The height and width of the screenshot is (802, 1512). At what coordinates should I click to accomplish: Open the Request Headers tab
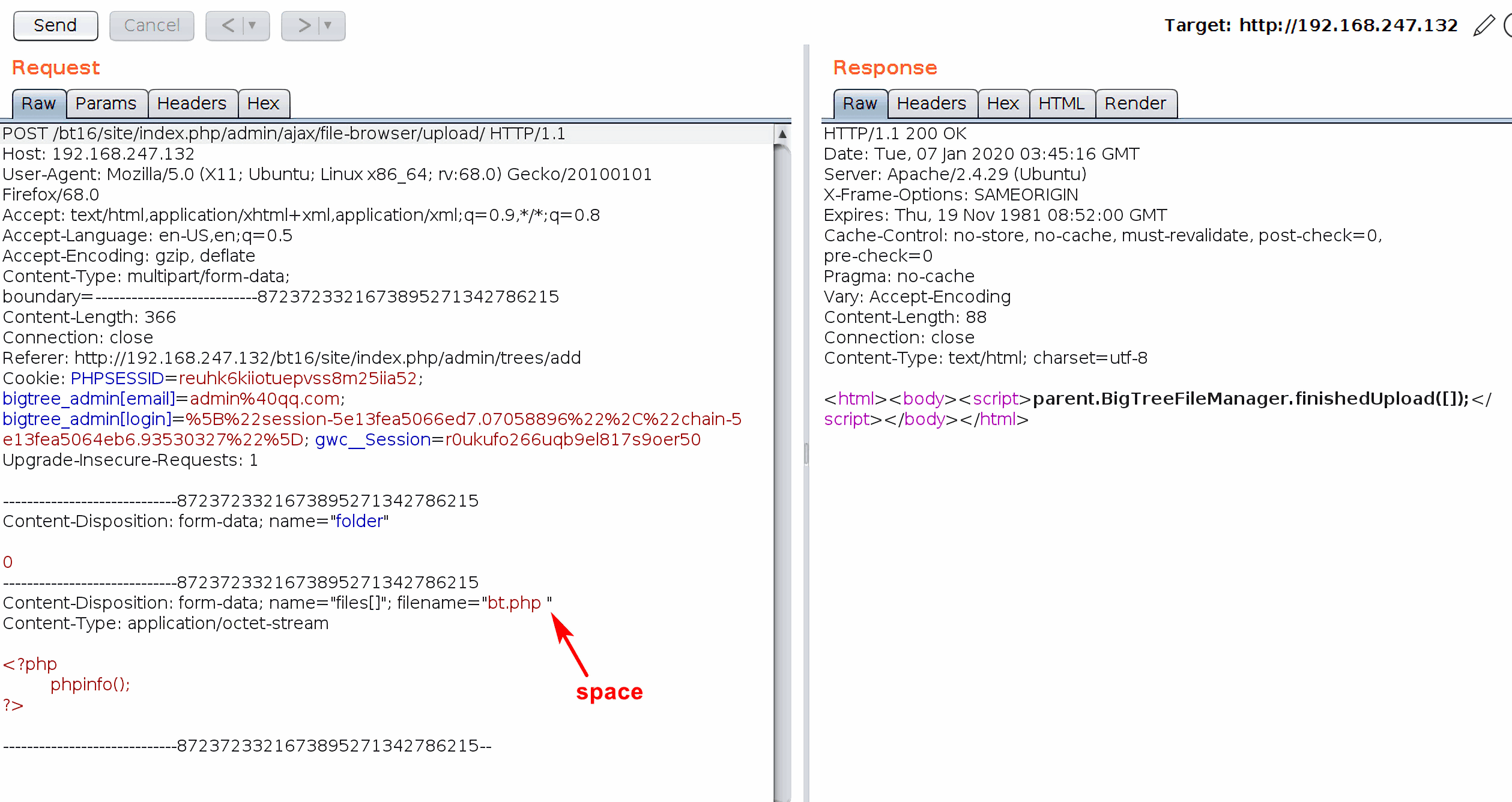(x=192, y=104)
